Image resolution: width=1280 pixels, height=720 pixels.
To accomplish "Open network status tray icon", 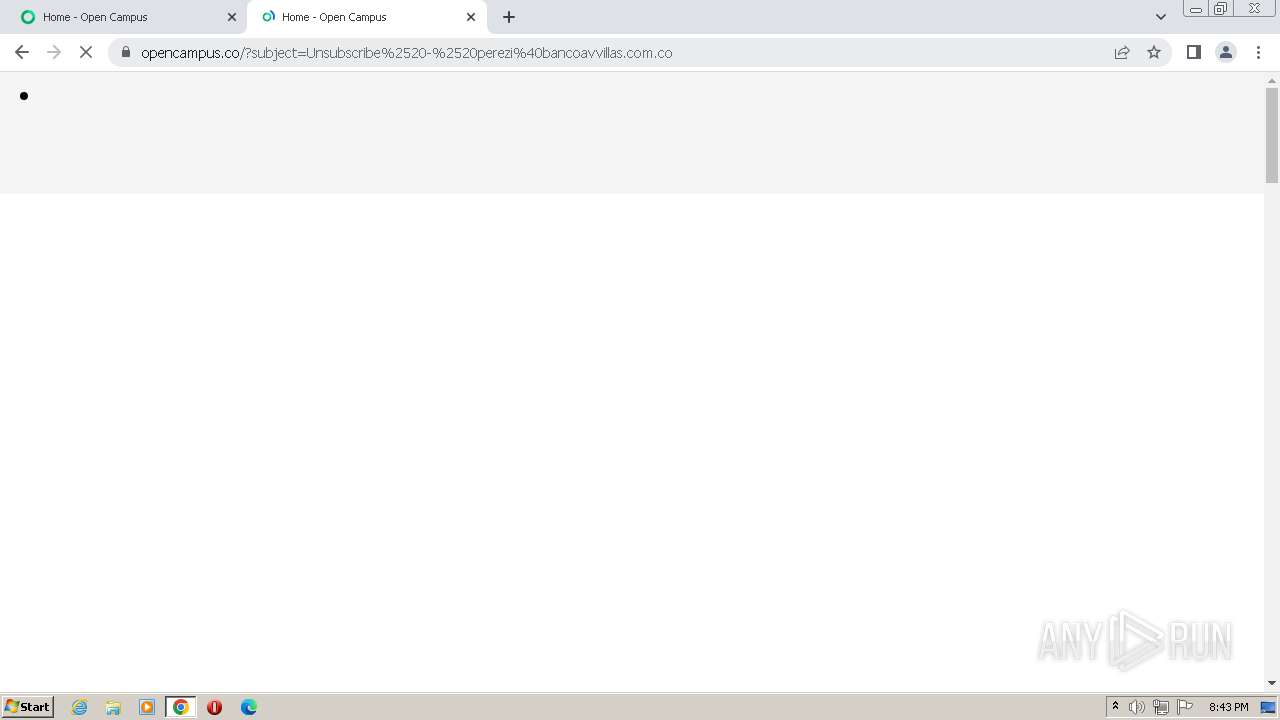I will click(1161, 707).
